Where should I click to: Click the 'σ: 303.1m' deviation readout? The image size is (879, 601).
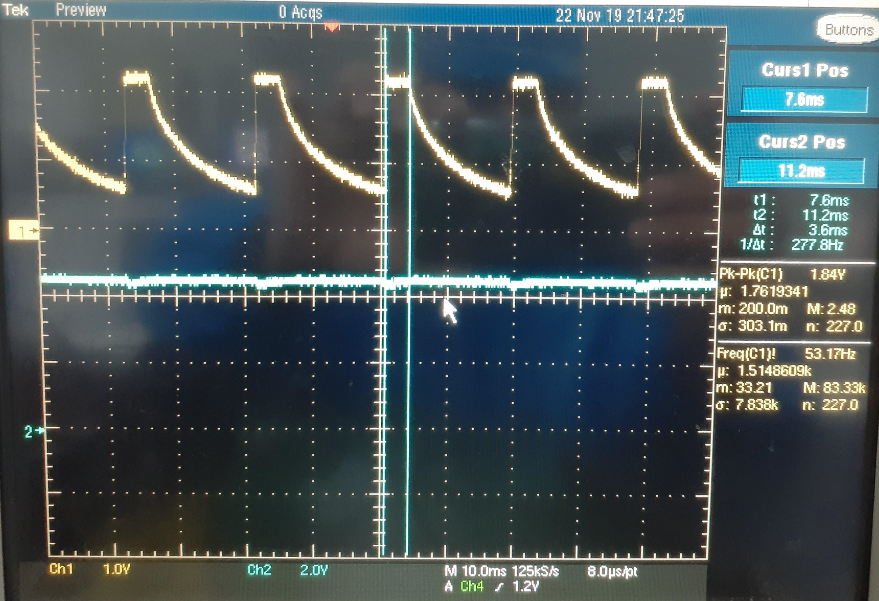point(753,326)
